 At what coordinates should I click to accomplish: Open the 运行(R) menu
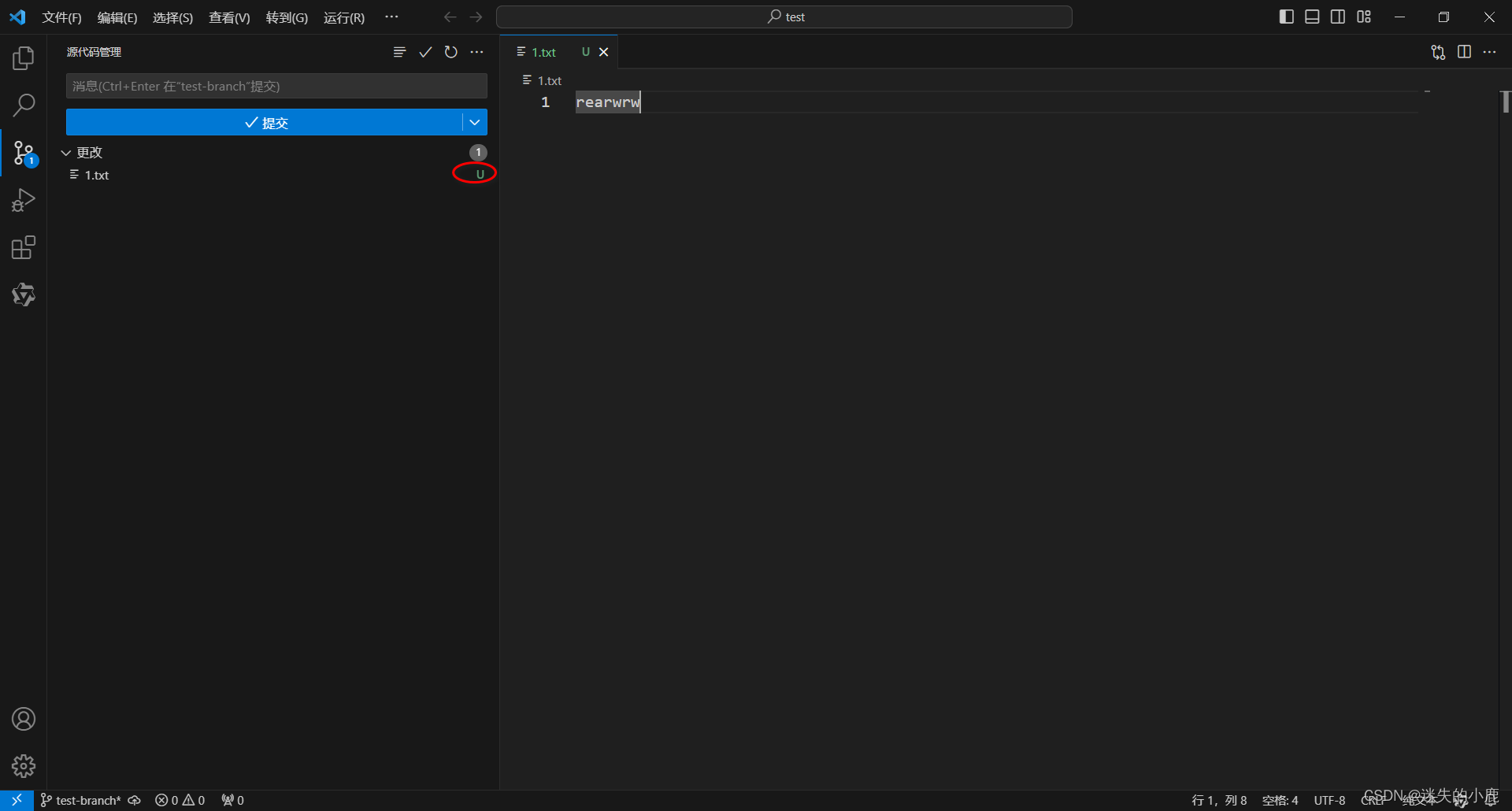coord(344,17)
